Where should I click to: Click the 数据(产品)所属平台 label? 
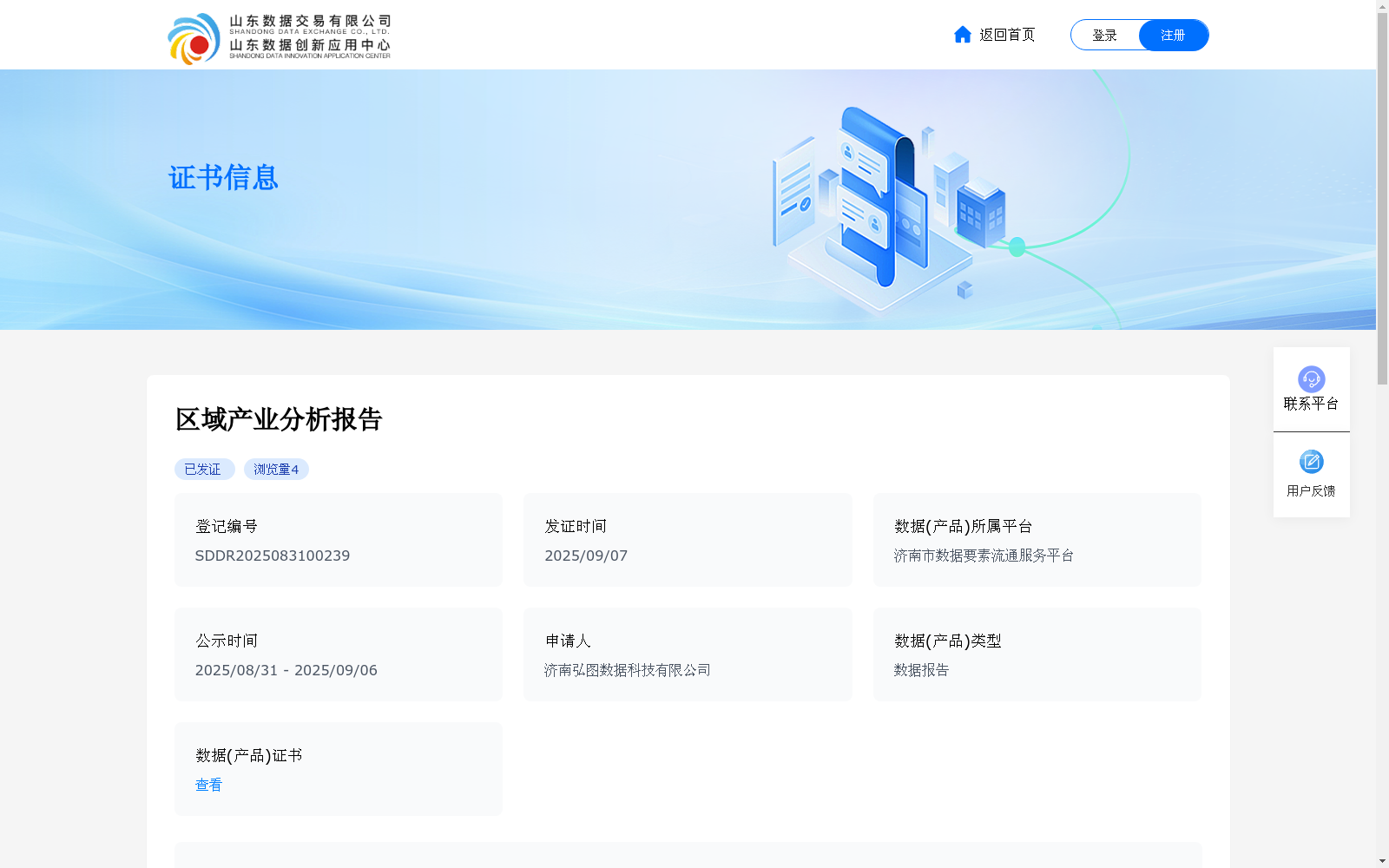[963, 526]
